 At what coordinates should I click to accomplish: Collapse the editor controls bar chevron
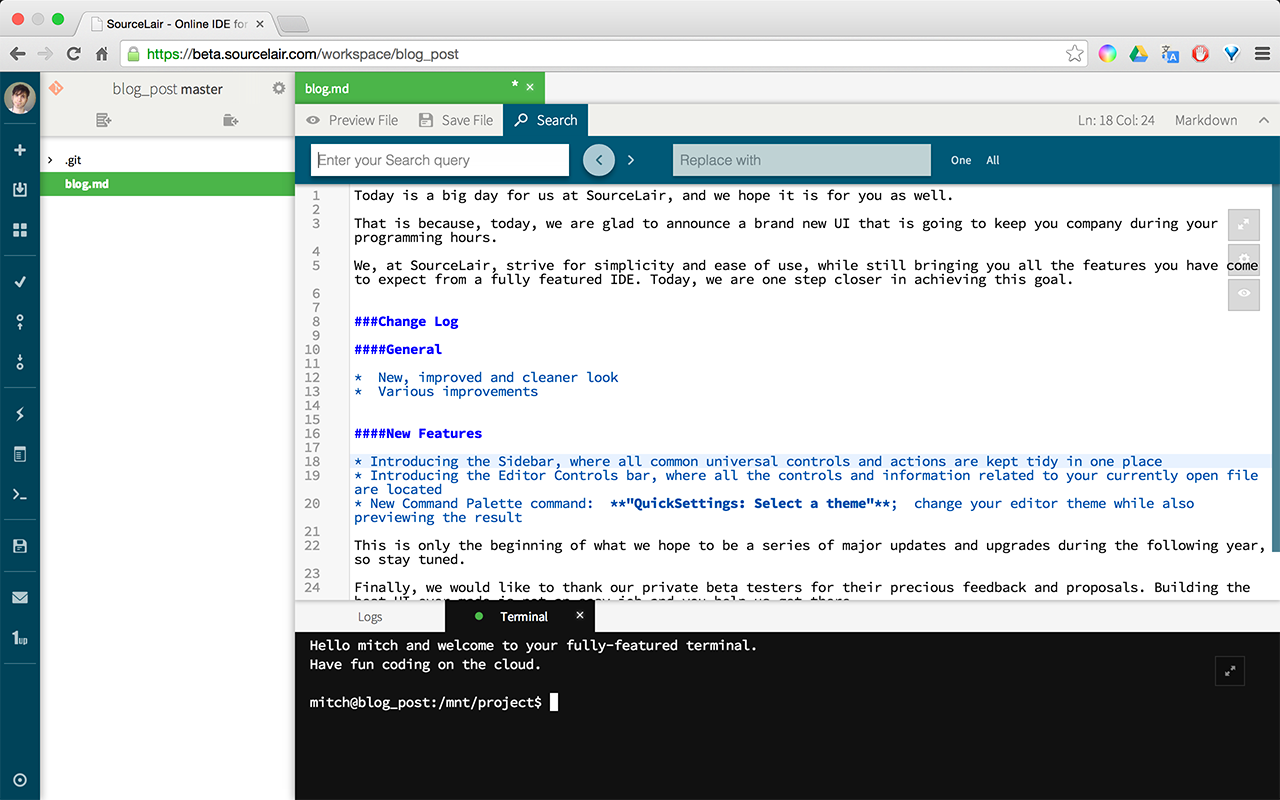[x=1264, y=120]
